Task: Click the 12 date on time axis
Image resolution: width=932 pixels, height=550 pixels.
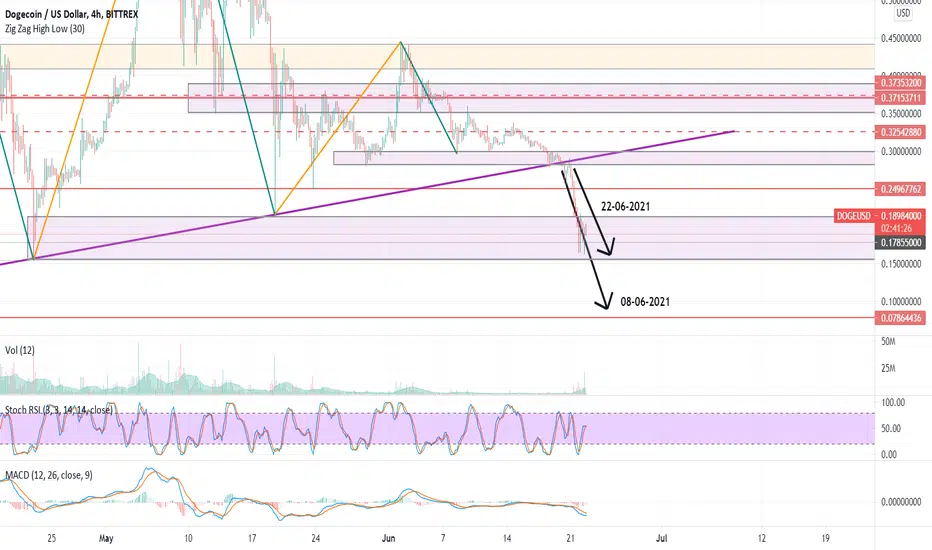Action: 762,538
